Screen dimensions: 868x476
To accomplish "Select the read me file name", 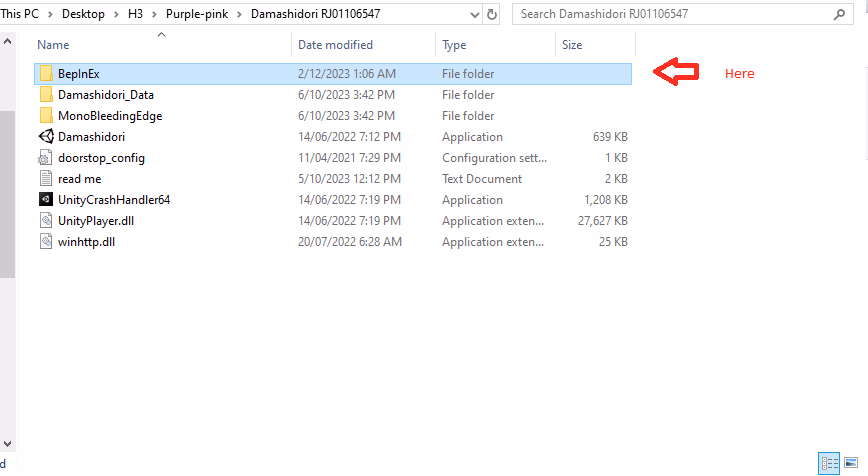I will [80, 179].
